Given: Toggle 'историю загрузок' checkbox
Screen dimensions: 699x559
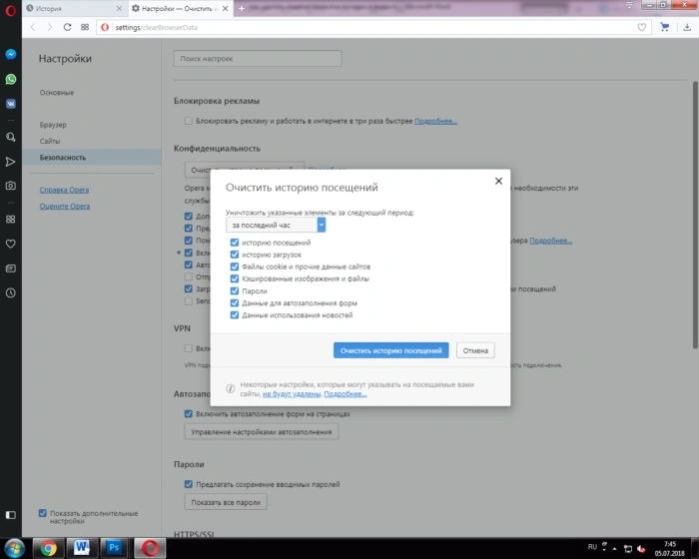Looking at the screenshot, I should 234,255.
